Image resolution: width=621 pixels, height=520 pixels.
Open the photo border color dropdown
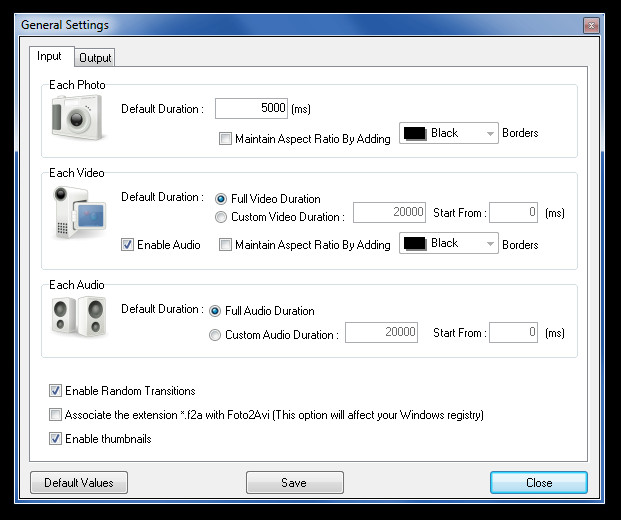pyautogui.click(x=449, y=133)
